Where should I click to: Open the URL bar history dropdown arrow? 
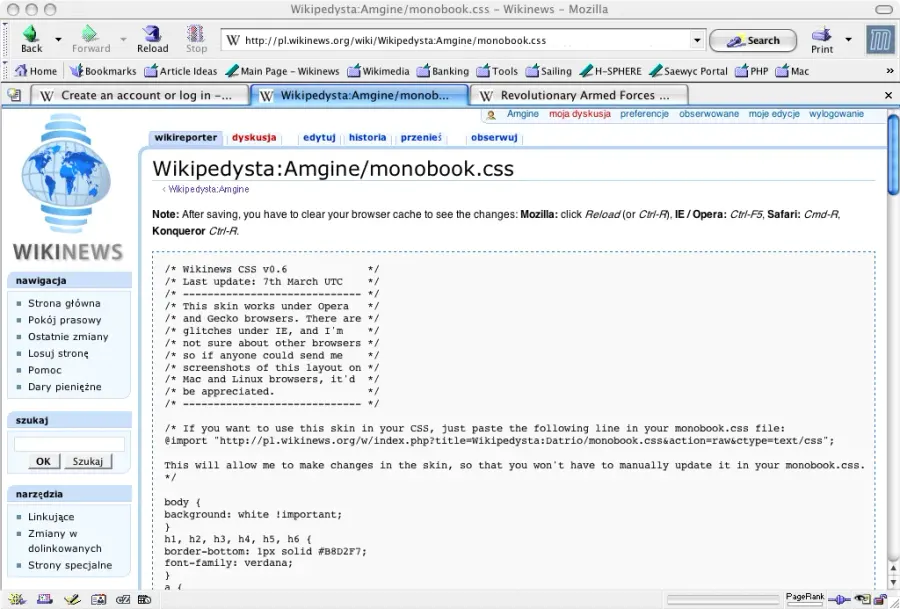click(x=697, y=40)
